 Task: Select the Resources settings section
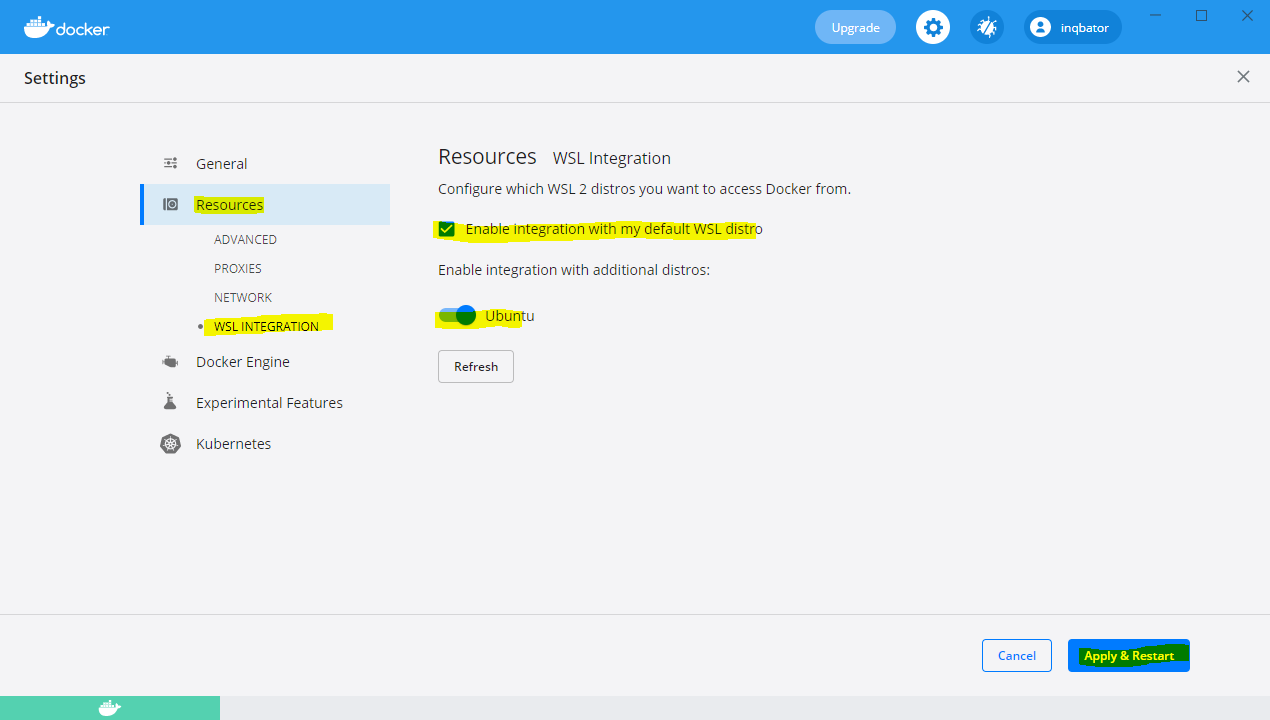tap(265, 204)
